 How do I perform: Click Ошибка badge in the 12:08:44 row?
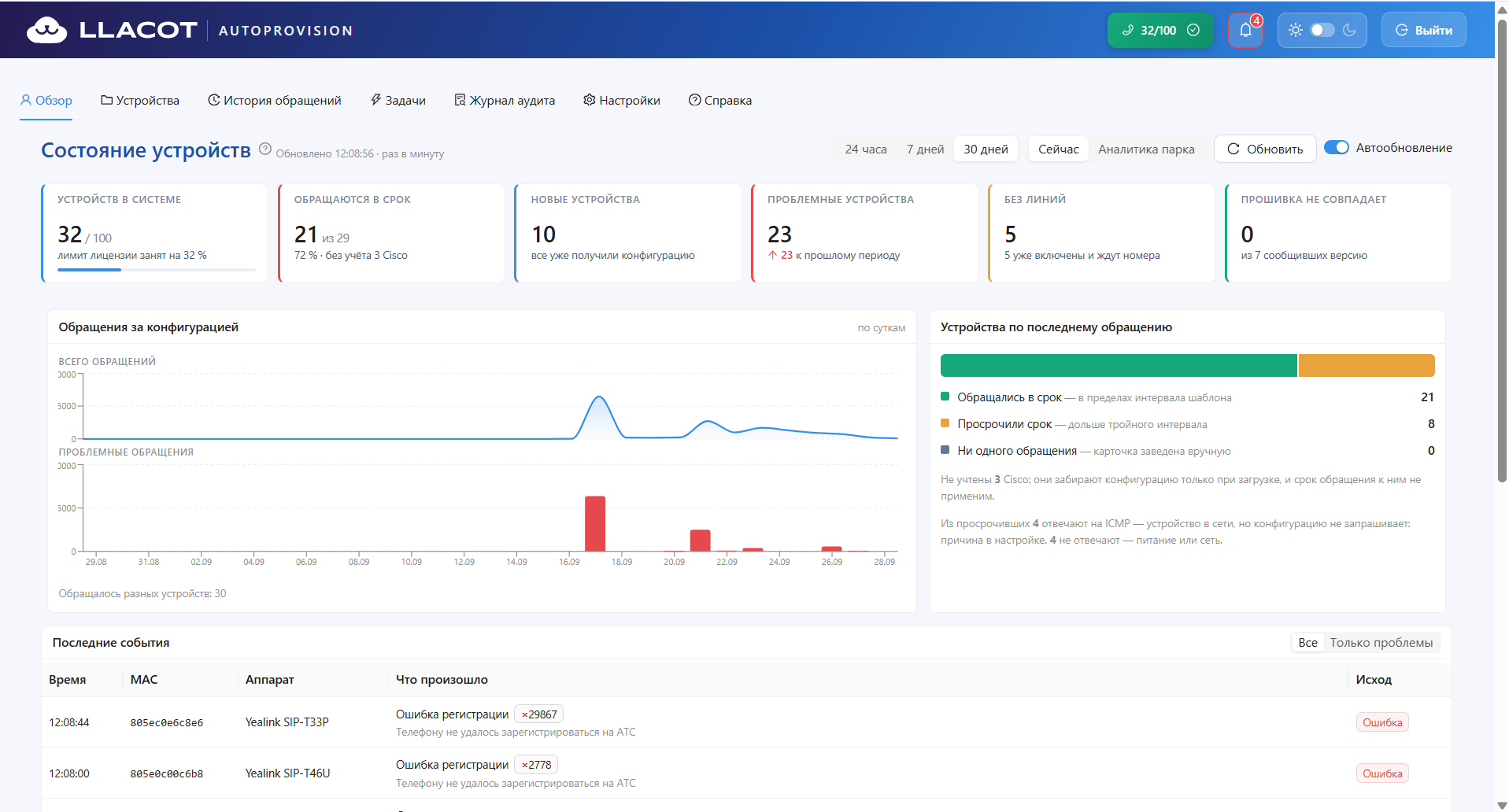[x=1382, y=722]
